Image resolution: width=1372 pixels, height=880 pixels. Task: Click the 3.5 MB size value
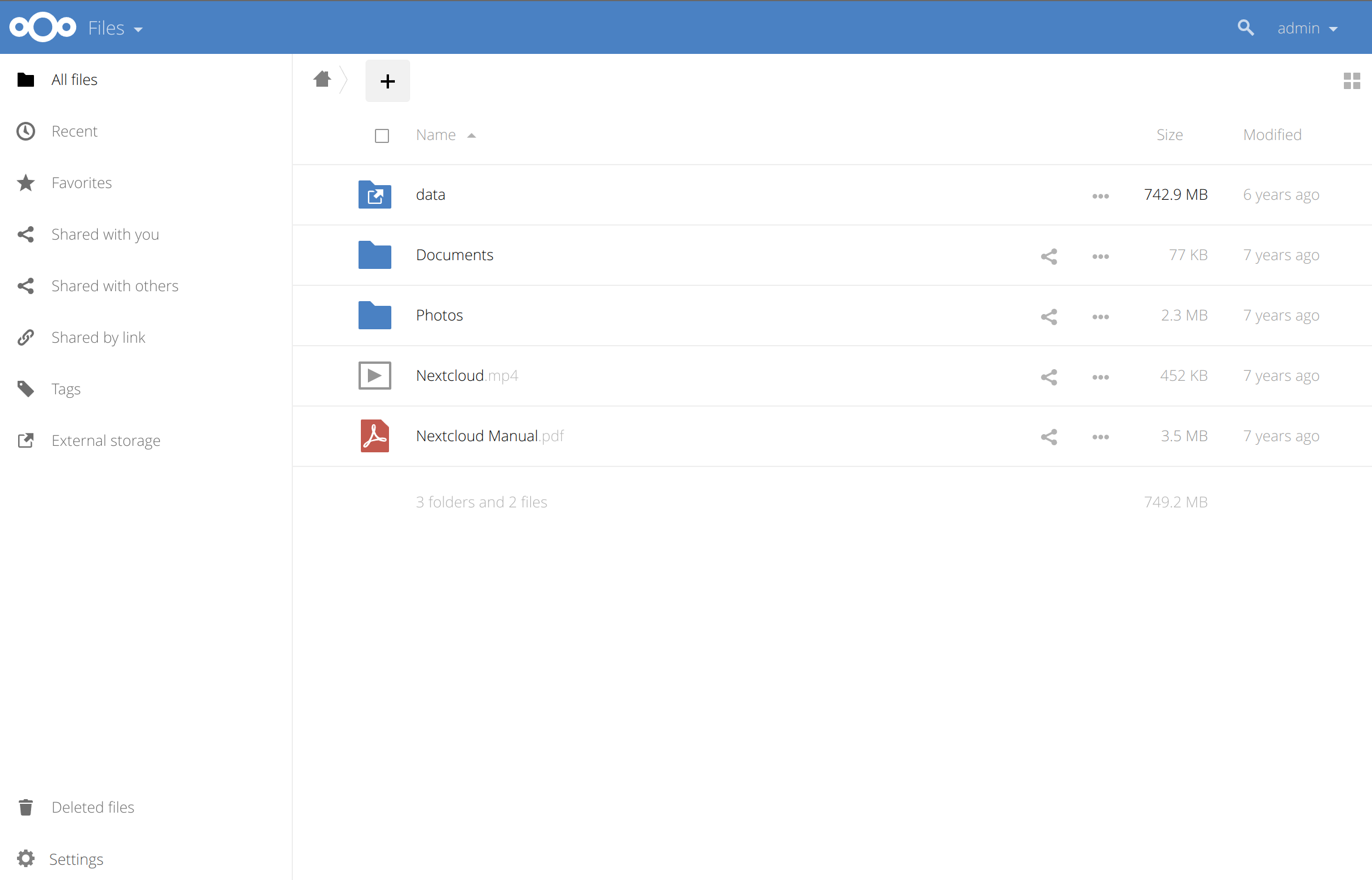click(1185, 436)
